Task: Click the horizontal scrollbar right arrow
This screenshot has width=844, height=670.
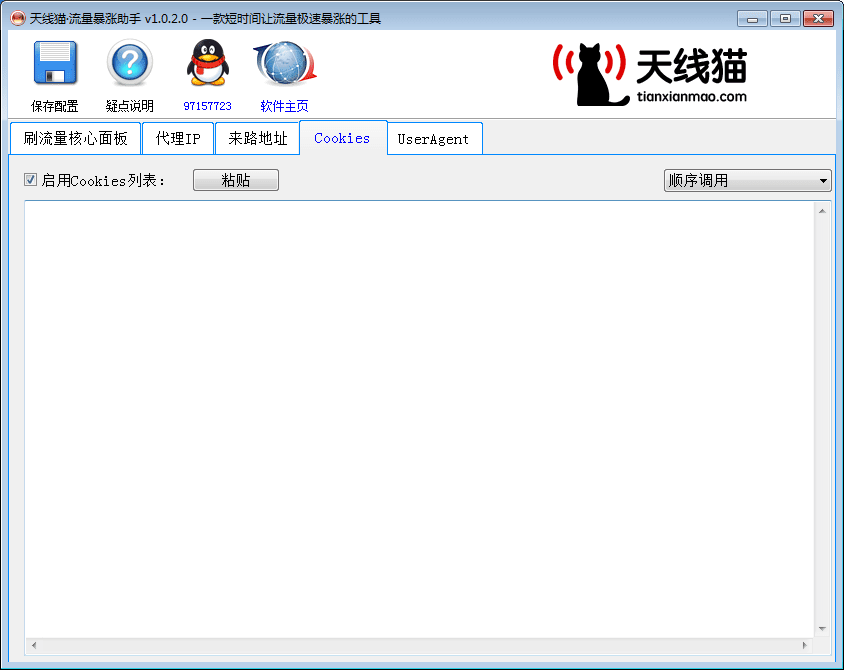Action: [x=805, y=645]
